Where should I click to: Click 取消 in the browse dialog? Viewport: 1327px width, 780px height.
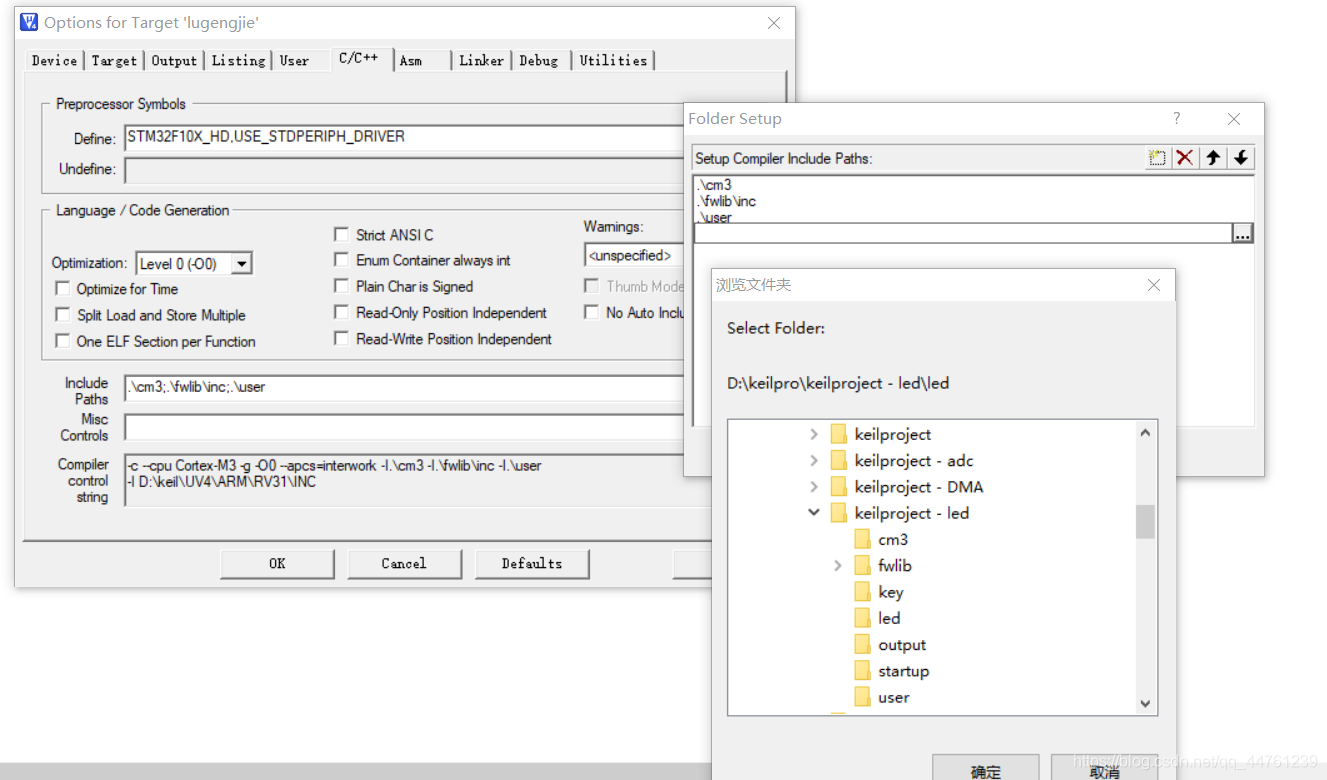pos(1105,768)
